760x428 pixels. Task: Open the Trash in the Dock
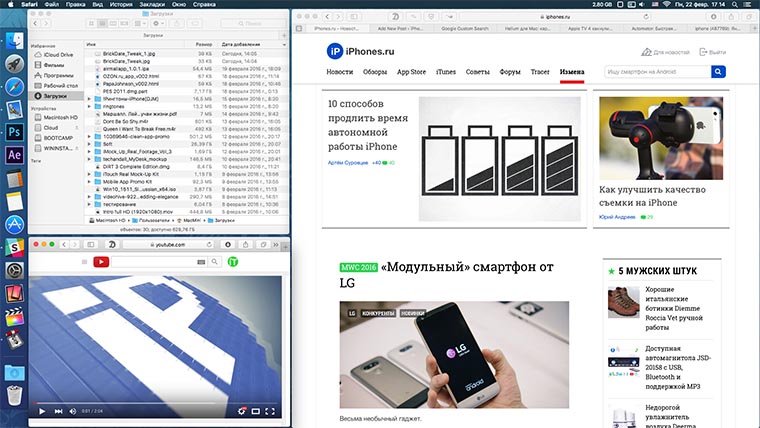coord(14,396)
